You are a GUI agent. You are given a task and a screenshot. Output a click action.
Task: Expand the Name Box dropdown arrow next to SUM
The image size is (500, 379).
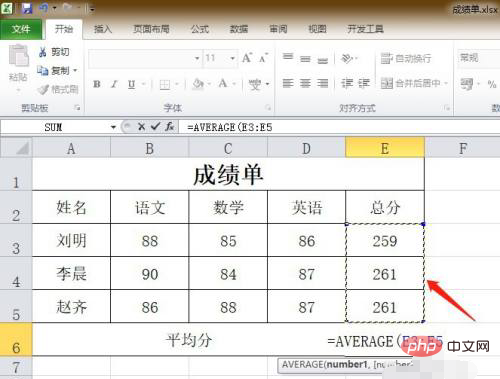pos(113,127)
